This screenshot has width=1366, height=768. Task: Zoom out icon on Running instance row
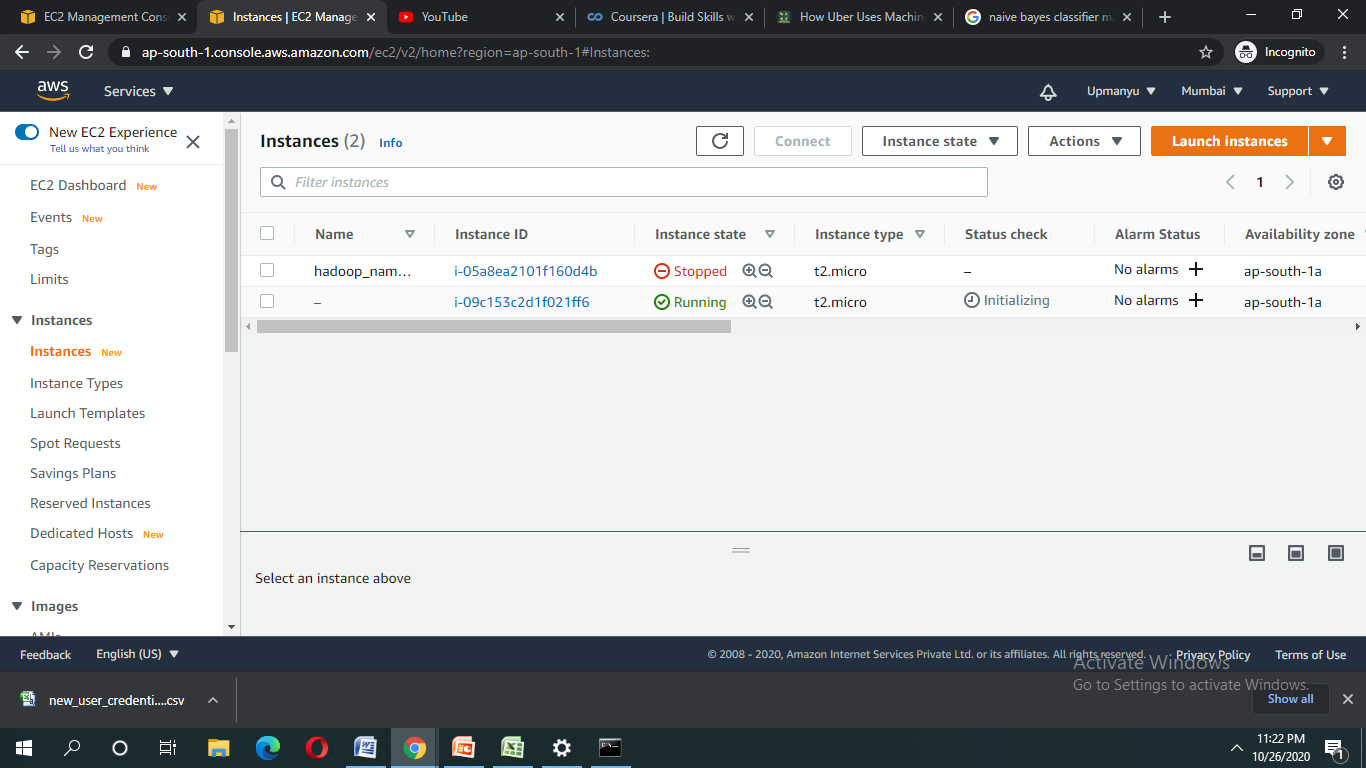click(766, 302)
